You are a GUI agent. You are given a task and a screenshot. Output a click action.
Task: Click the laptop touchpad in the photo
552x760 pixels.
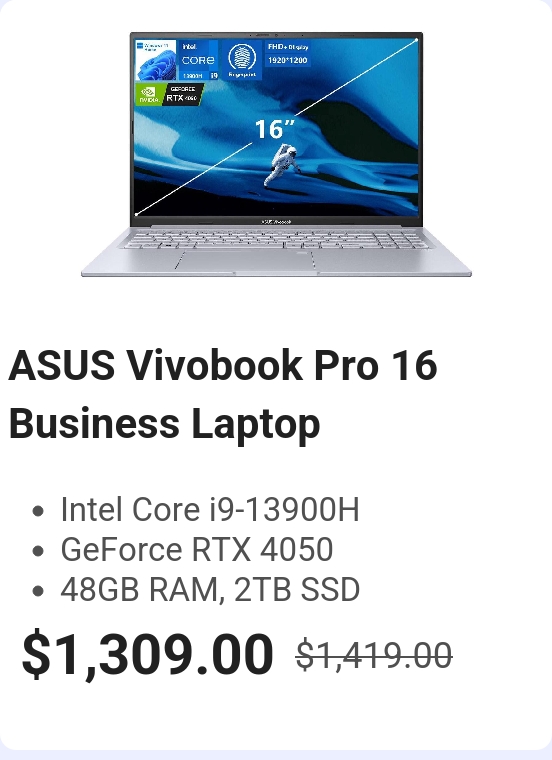click(x=247, y=261)
